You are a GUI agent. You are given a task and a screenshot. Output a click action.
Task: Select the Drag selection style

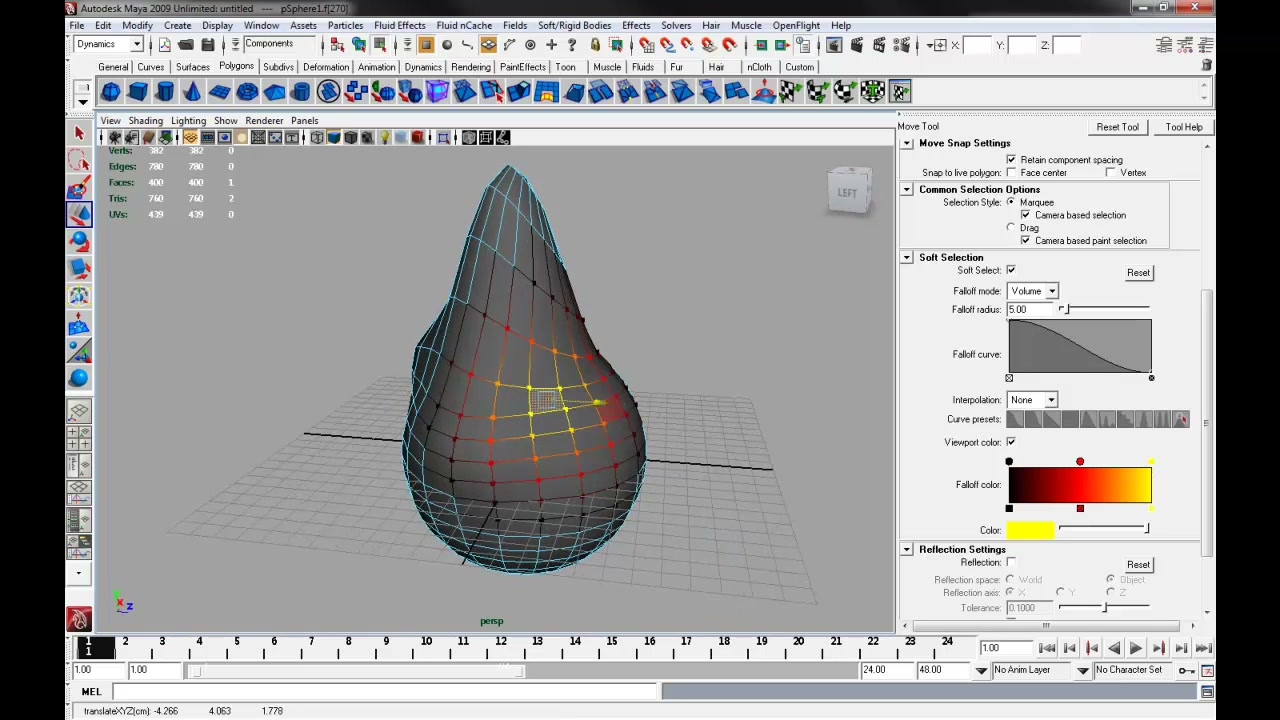(1011, 228)
